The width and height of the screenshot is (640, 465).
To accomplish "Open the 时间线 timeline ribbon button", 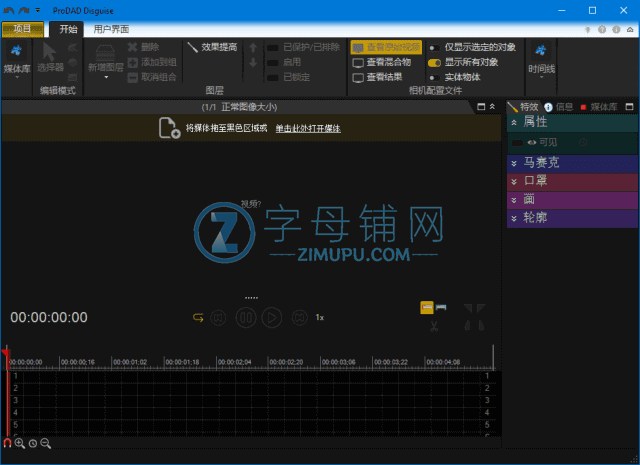I will [541, 60].
